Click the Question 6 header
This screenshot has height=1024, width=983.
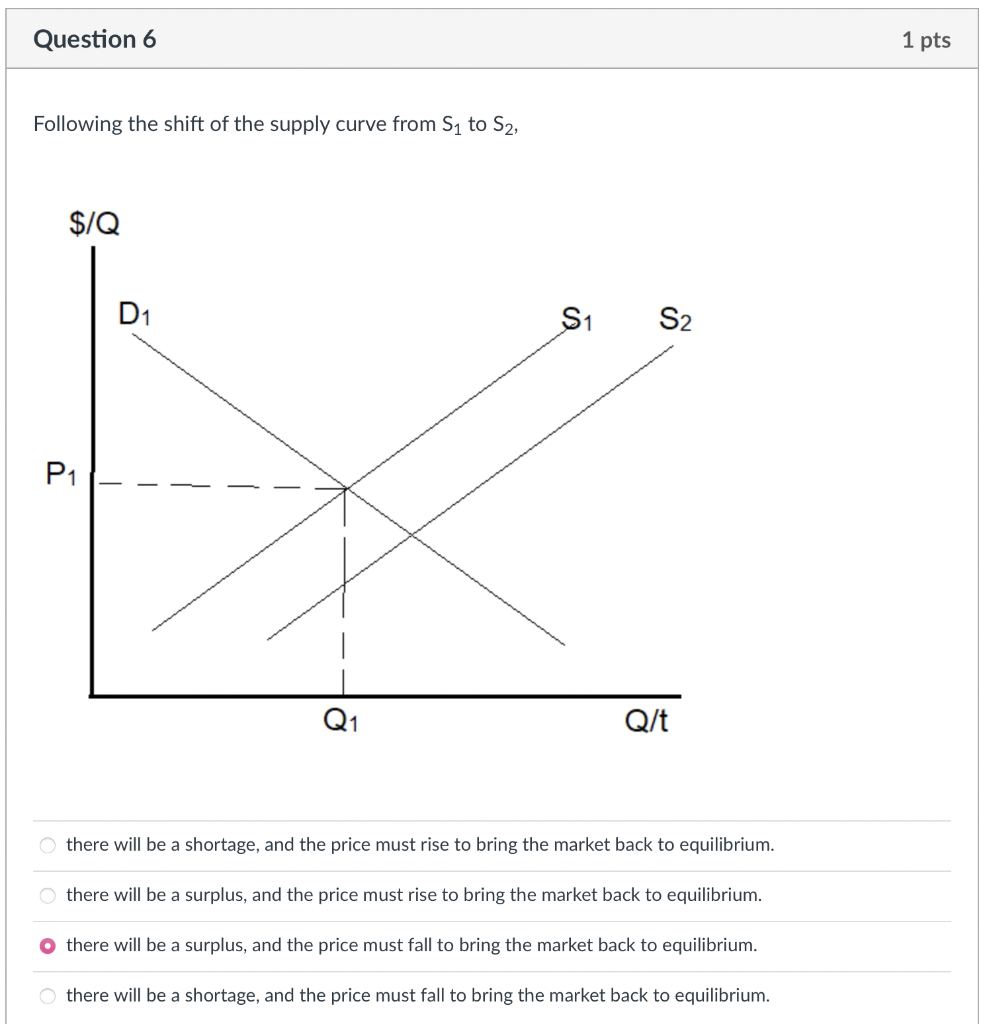96,39
